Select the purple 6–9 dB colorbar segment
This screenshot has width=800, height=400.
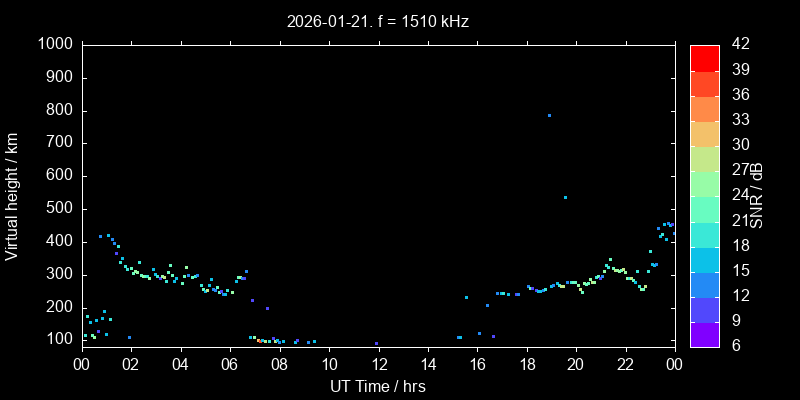pos(704,334)
